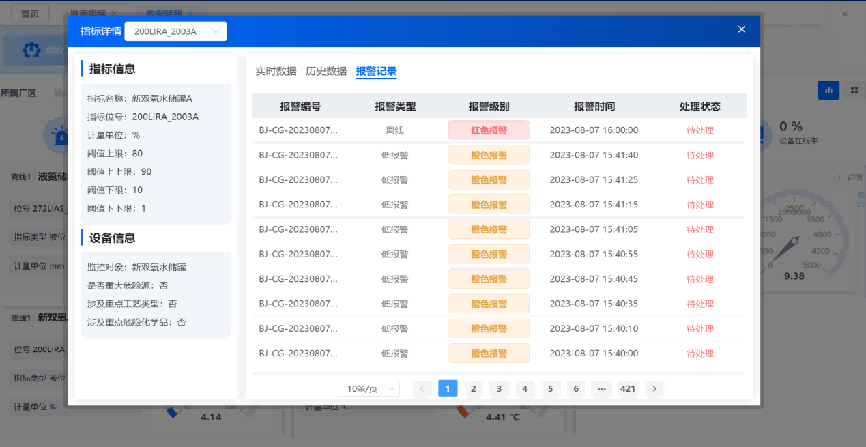
Task: Jump to page 4
Action: 525,389
